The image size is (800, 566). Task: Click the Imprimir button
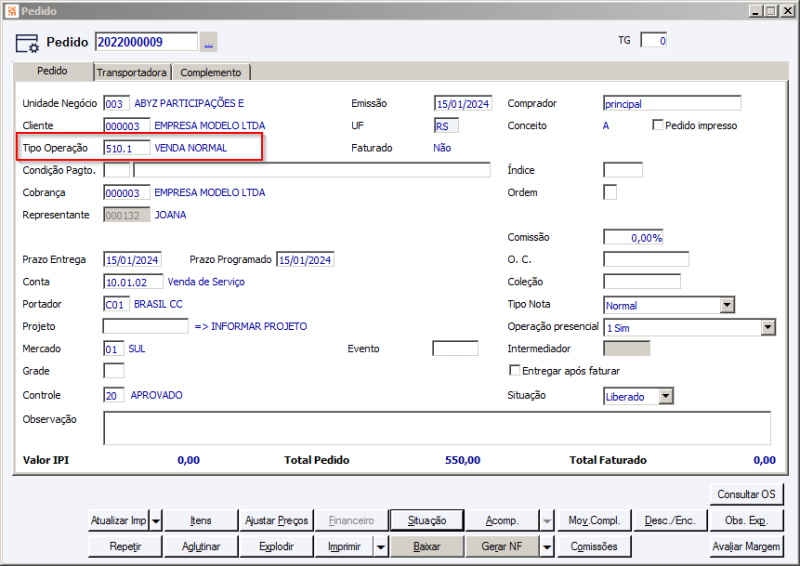344,547
